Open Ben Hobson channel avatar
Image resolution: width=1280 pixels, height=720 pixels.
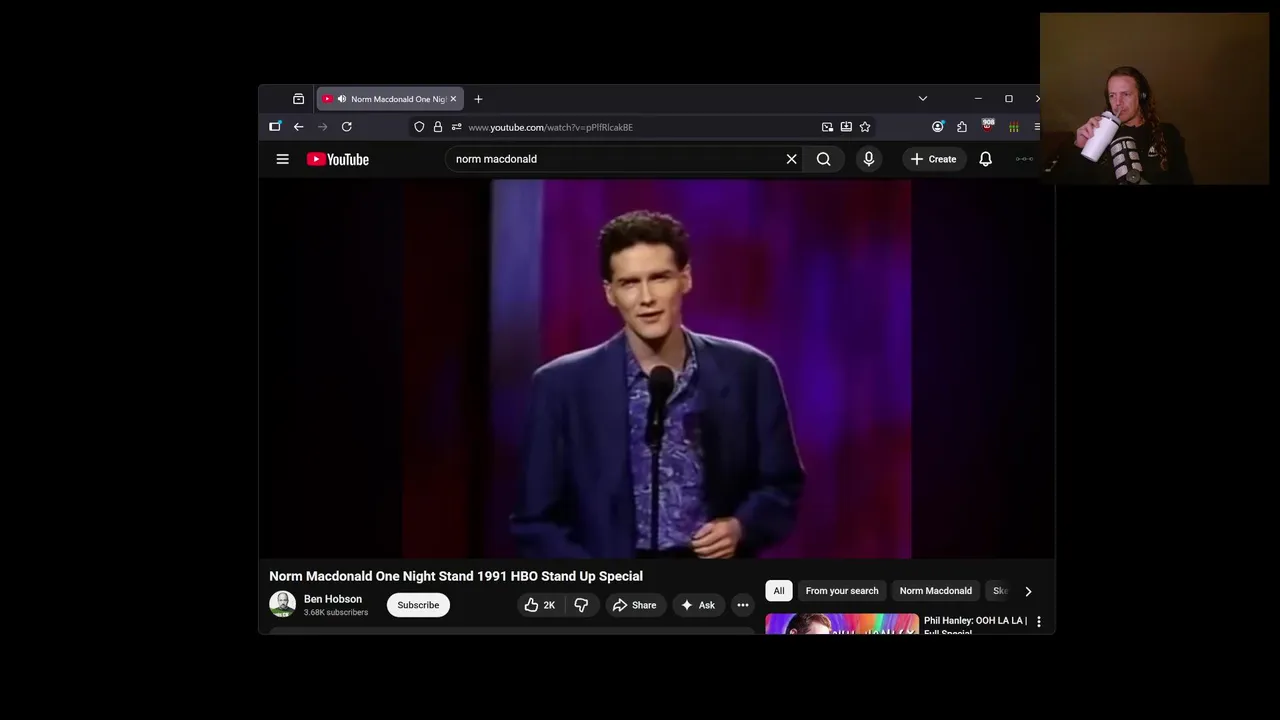coord(282,604)
